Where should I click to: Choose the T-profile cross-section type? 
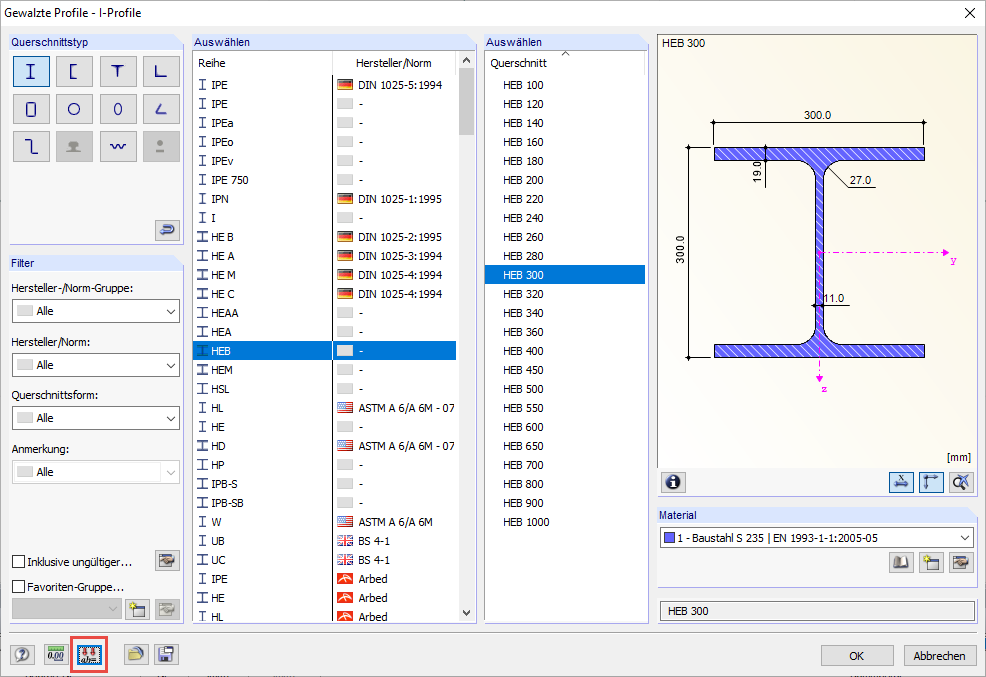118,71
